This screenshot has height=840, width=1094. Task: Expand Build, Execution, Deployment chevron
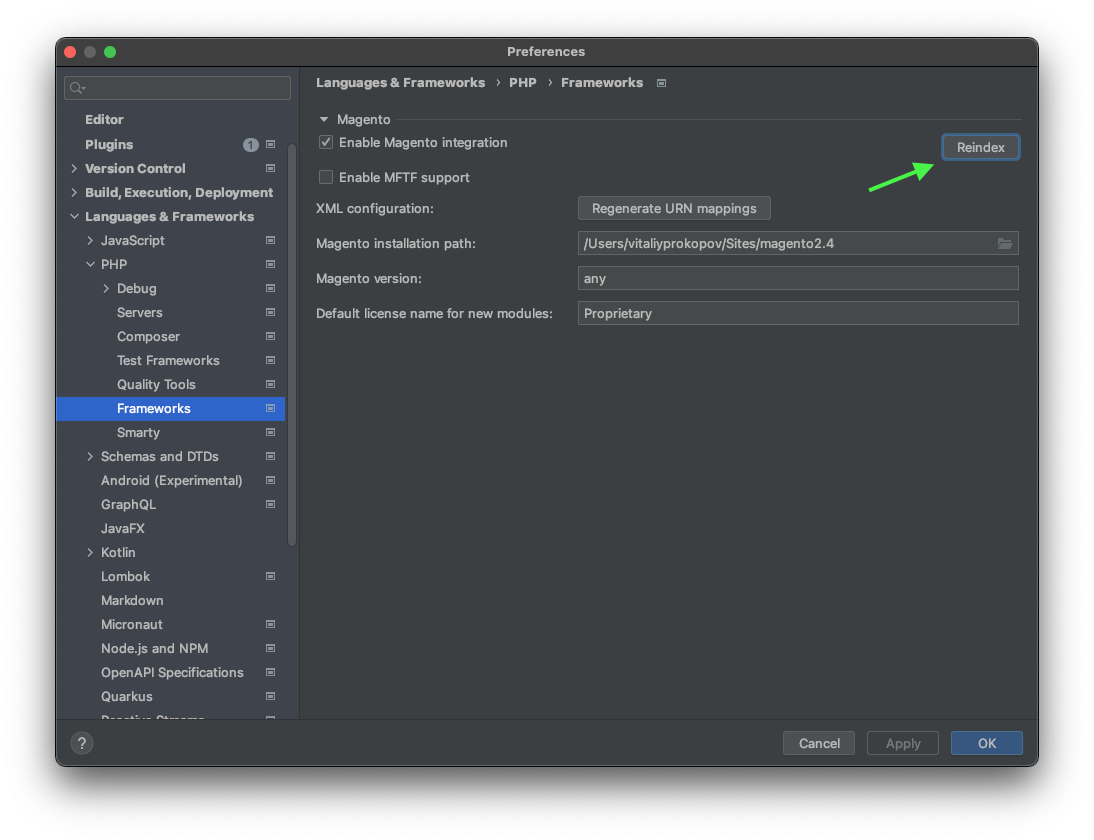tap(74, 193)
